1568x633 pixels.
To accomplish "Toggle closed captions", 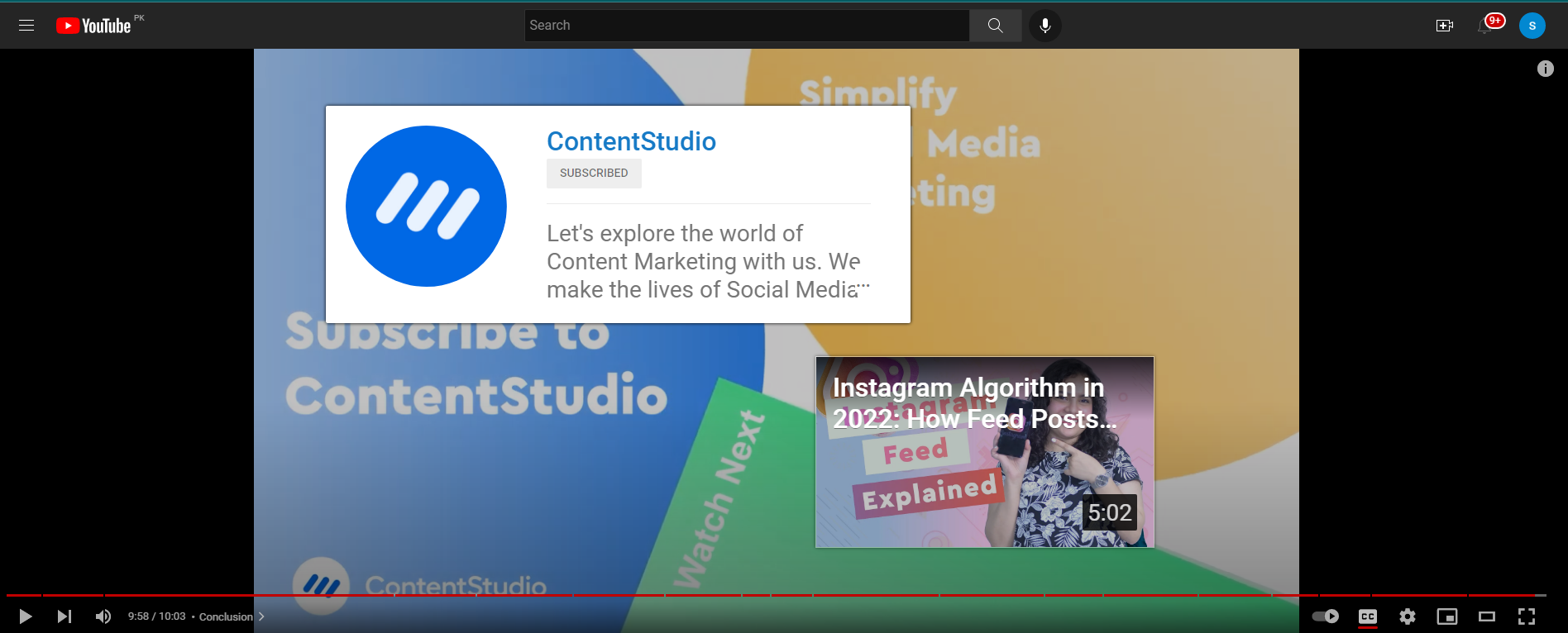I will [1368, 616].
